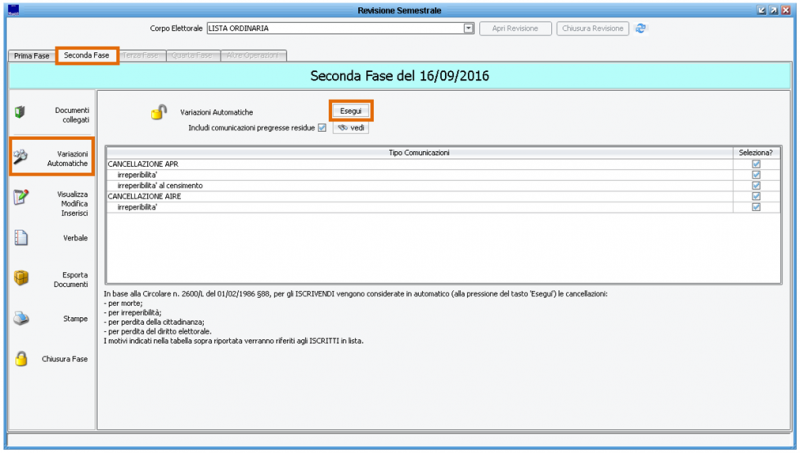Click the Altre Operazioni tab

tap(253, 55)
